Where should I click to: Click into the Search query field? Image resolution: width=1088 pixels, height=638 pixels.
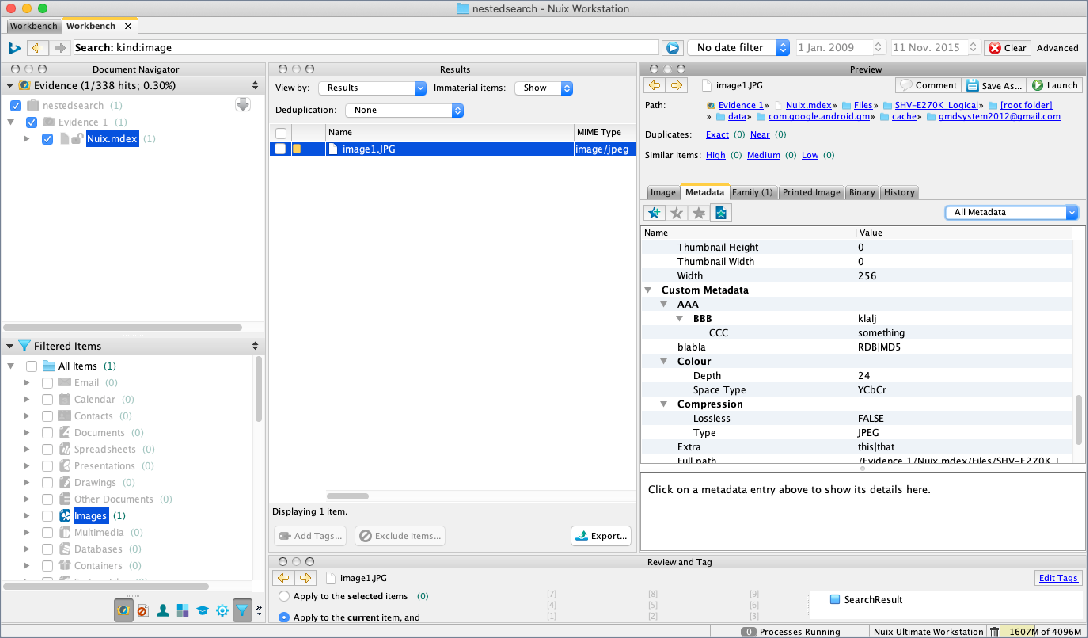coord(366,48)
